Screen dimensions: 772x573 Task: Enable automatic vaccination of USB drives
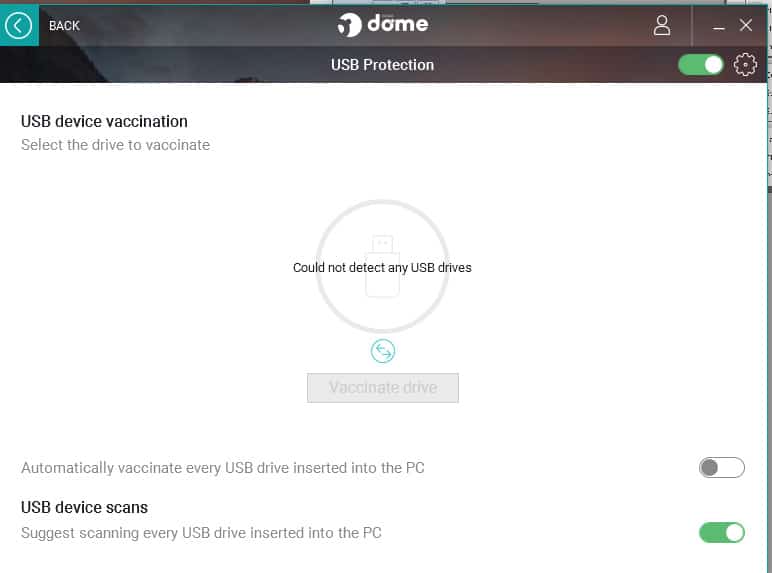pos(721,468)
